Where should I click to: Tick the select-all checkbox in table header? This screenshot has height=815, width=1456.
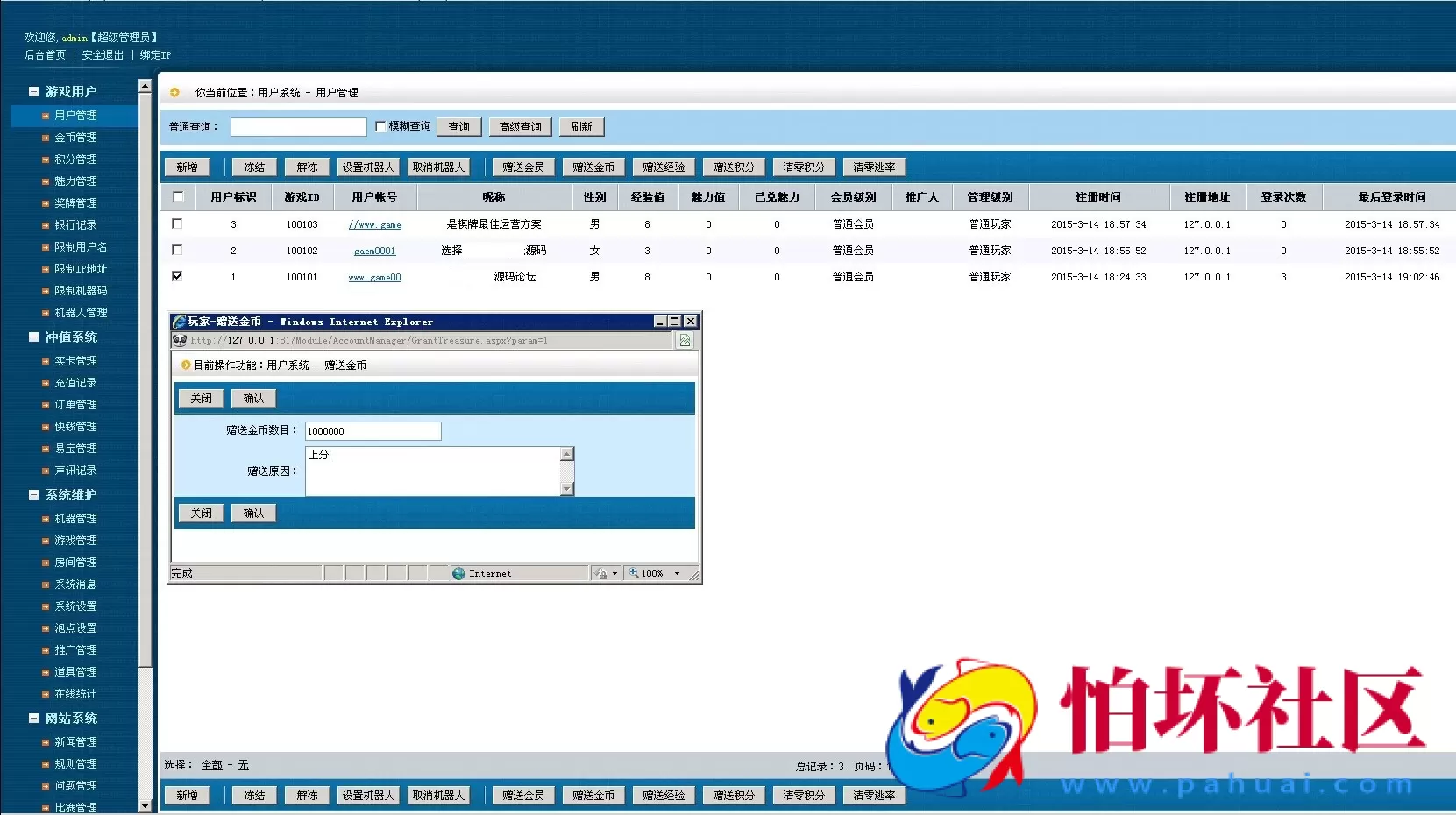click(x=178, y=197)
